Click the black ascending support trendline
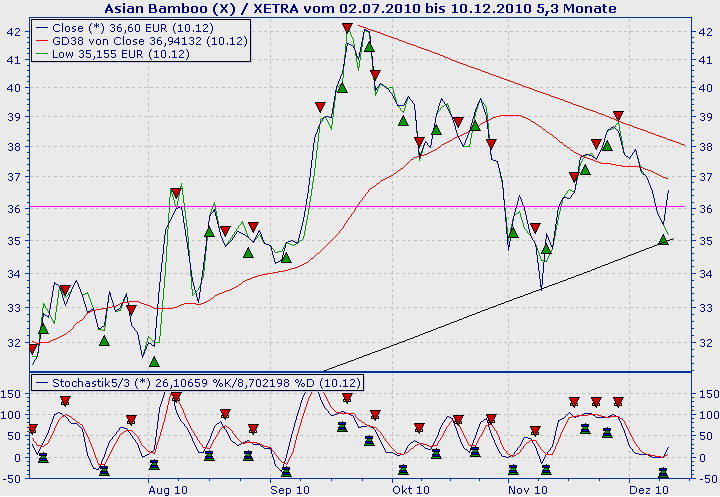The width and height of the screenshot is (720, 497). (x=498, y=305)
